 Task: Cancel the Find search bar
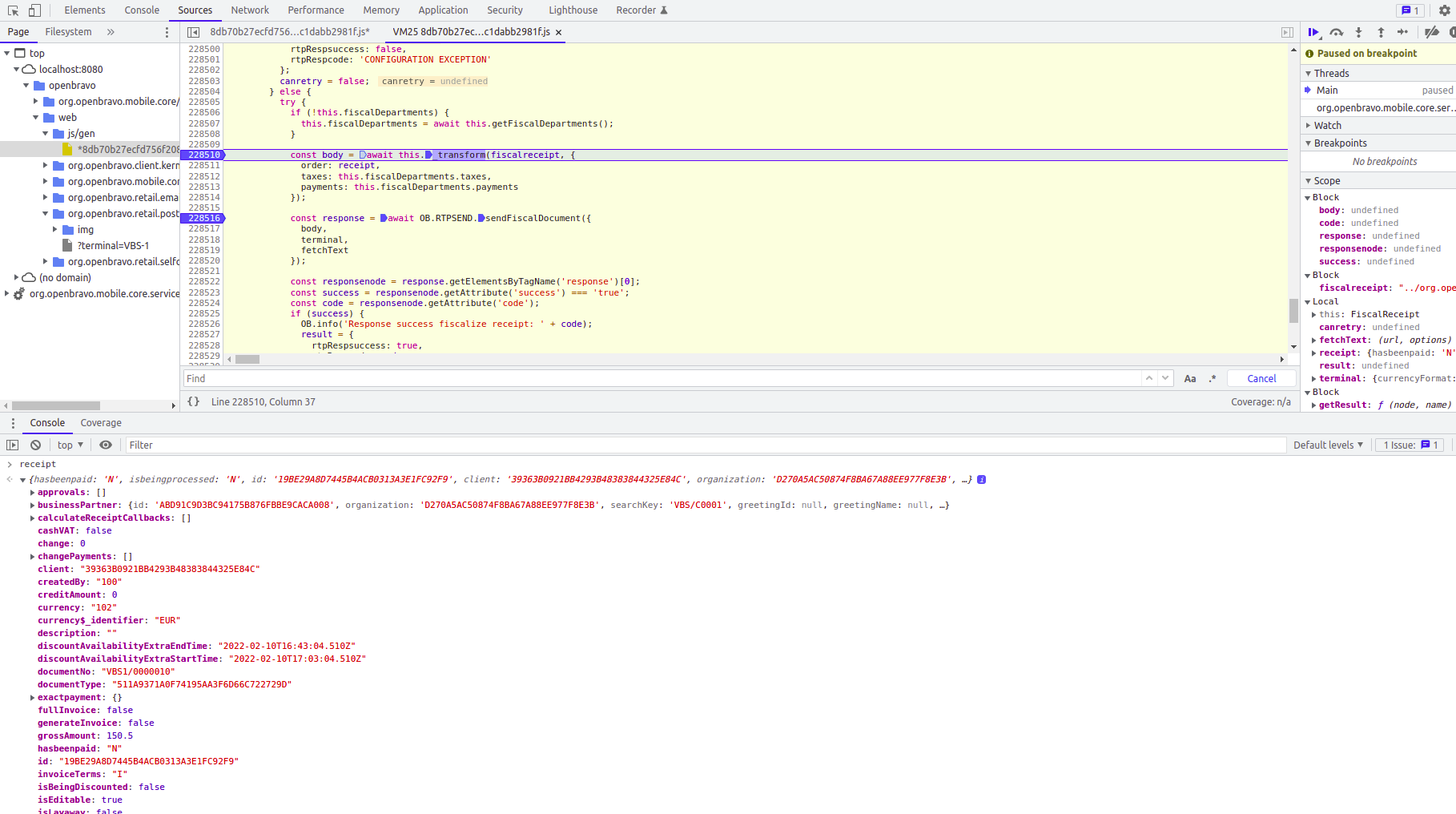coord(1261,379)
